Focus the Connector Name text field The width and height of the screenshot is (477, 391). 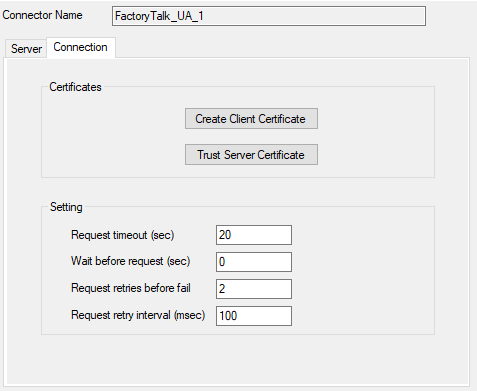pos(269,16)
